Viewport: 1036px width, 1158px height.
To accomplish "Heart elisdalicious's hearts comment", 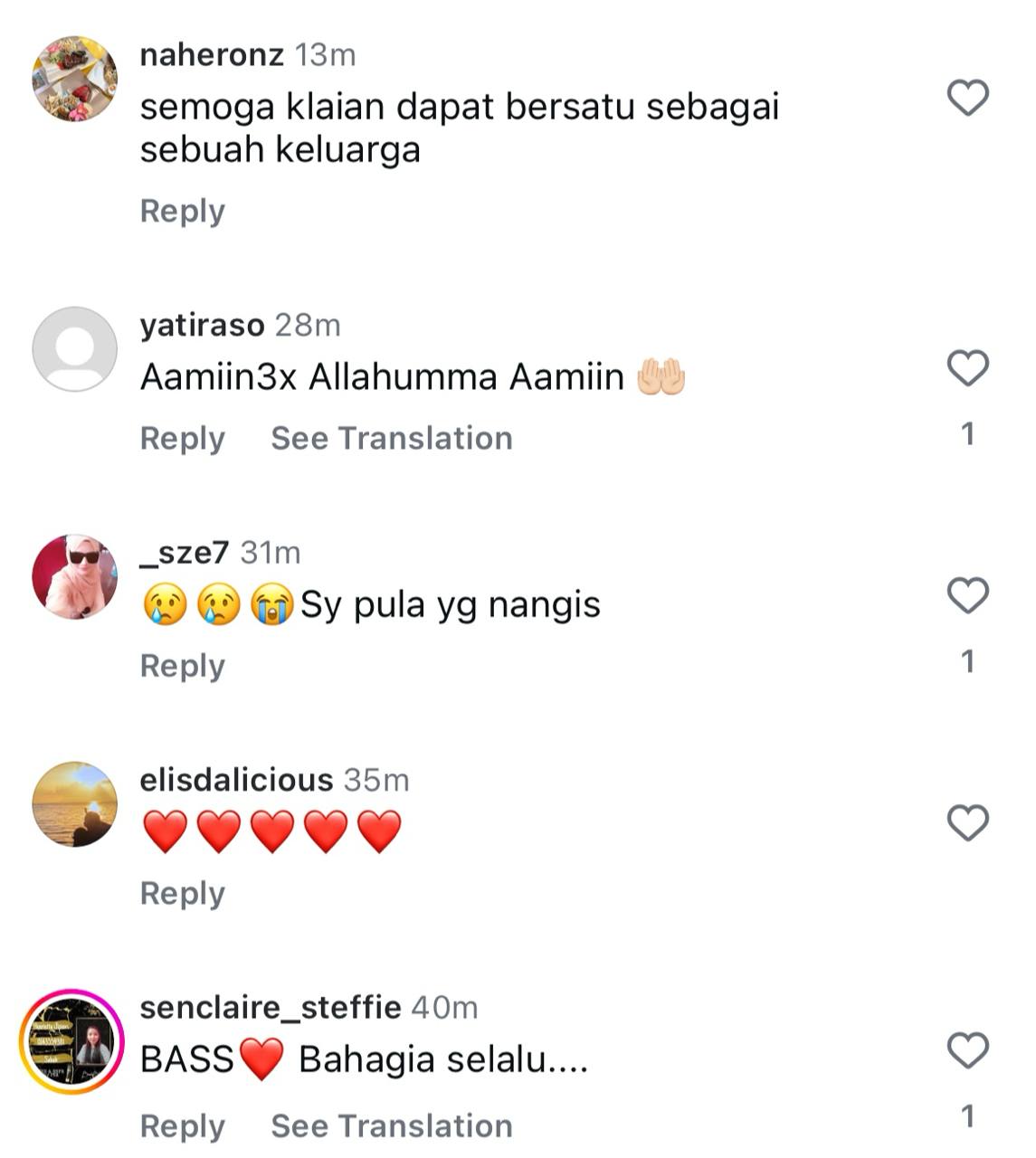I will (967, 822).
